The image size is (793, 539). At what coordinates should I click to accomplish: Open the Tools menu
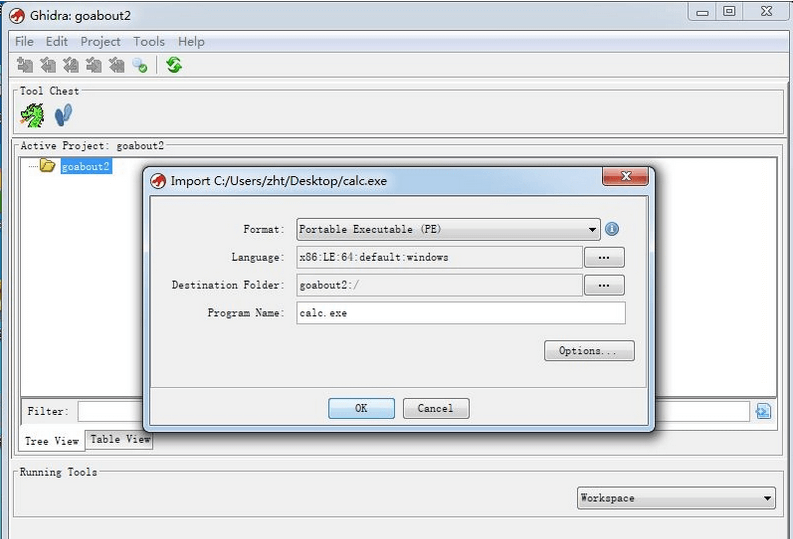click(149, 41)
